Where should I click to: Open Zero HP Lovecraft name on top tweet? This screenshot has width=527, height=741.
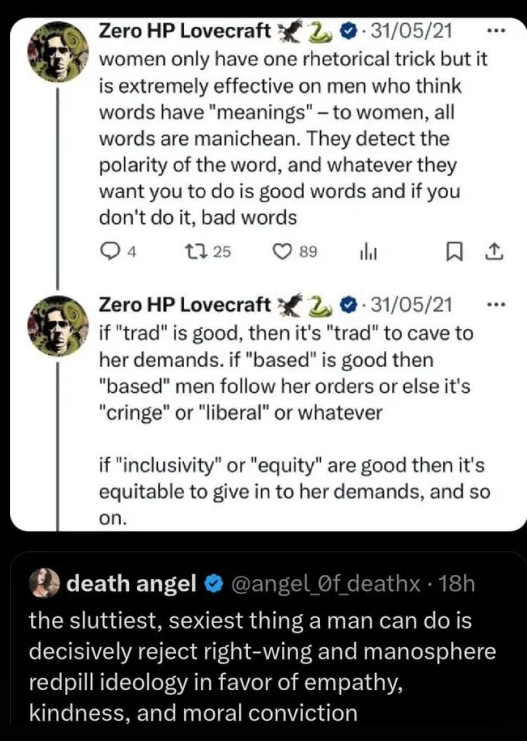click(x=184, y=31)
